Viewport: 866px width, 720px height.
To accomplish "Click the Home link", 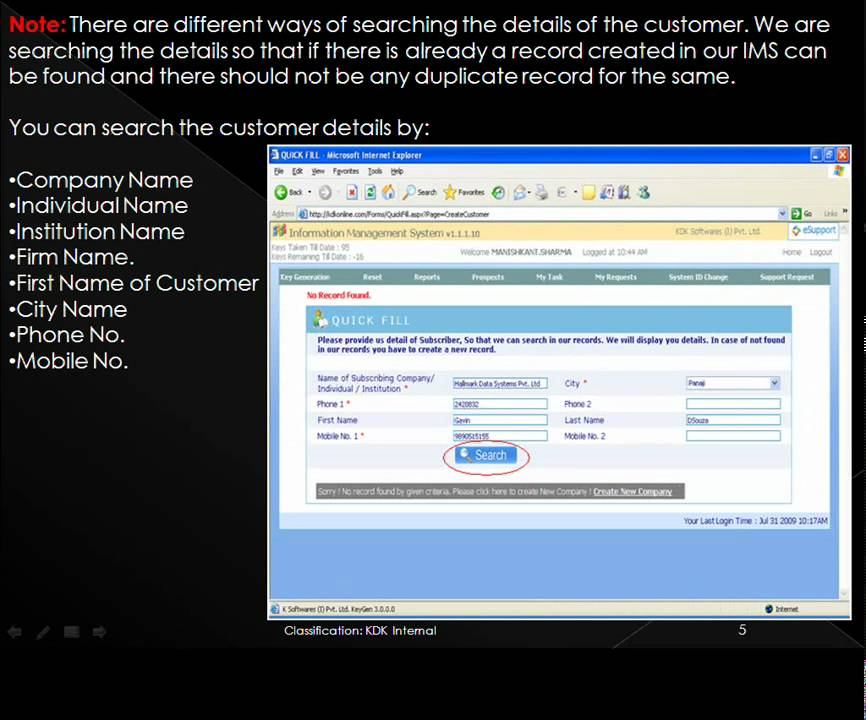I will pos(791,252).
